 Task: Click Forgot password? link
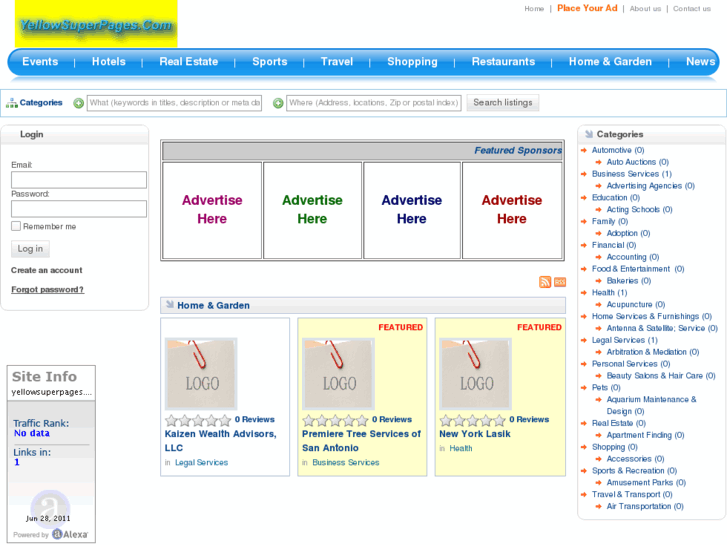(47, 289)
